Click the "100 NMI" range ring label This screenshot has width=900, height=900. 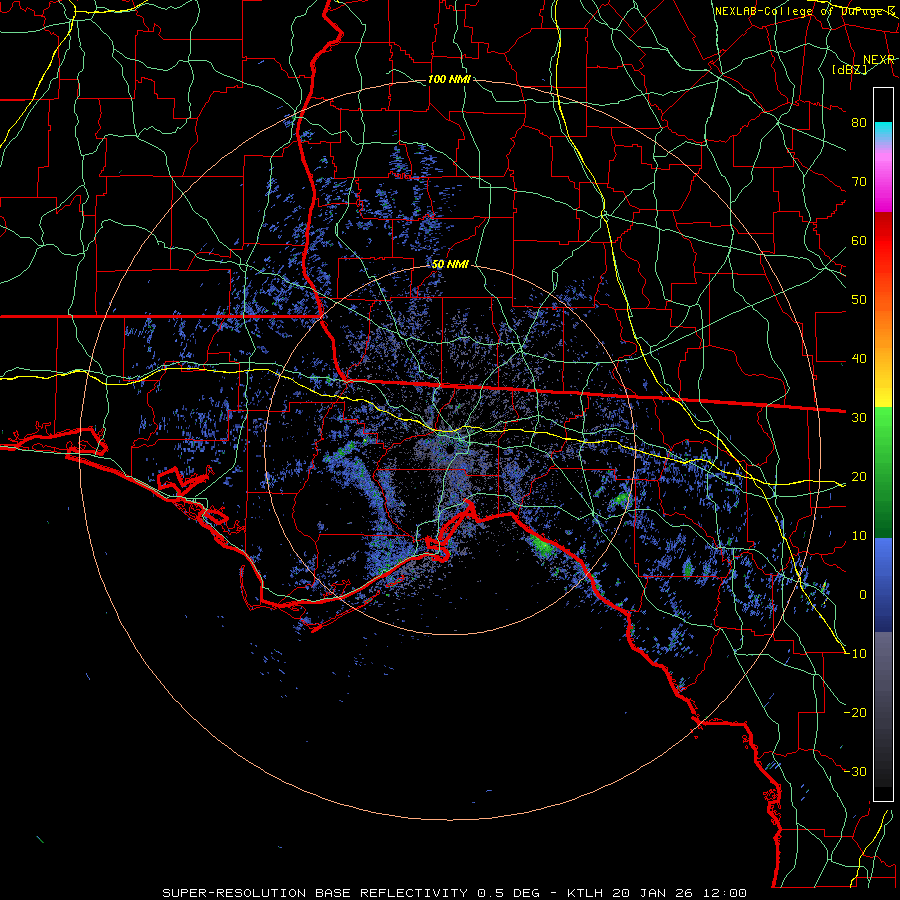point(449,79)
